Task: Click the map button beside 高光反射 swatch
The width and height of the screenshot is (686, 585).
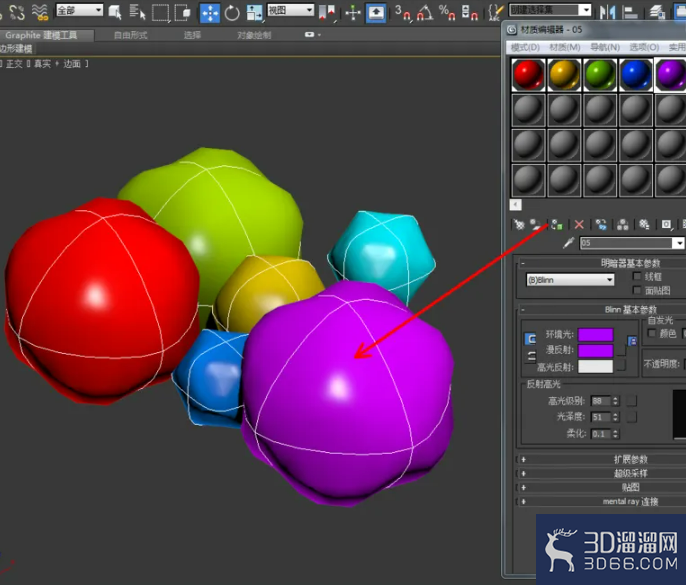Action: 622,365
